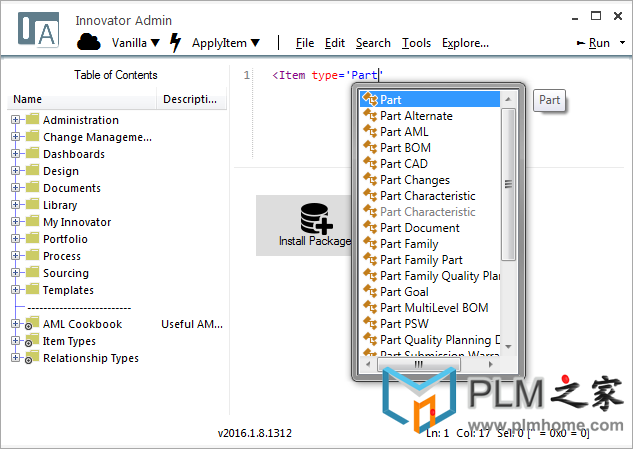The width and height of the screenshot is (633, 449).
Task: Click the icon beside Part Document
Action: click(x=370, y=227)
